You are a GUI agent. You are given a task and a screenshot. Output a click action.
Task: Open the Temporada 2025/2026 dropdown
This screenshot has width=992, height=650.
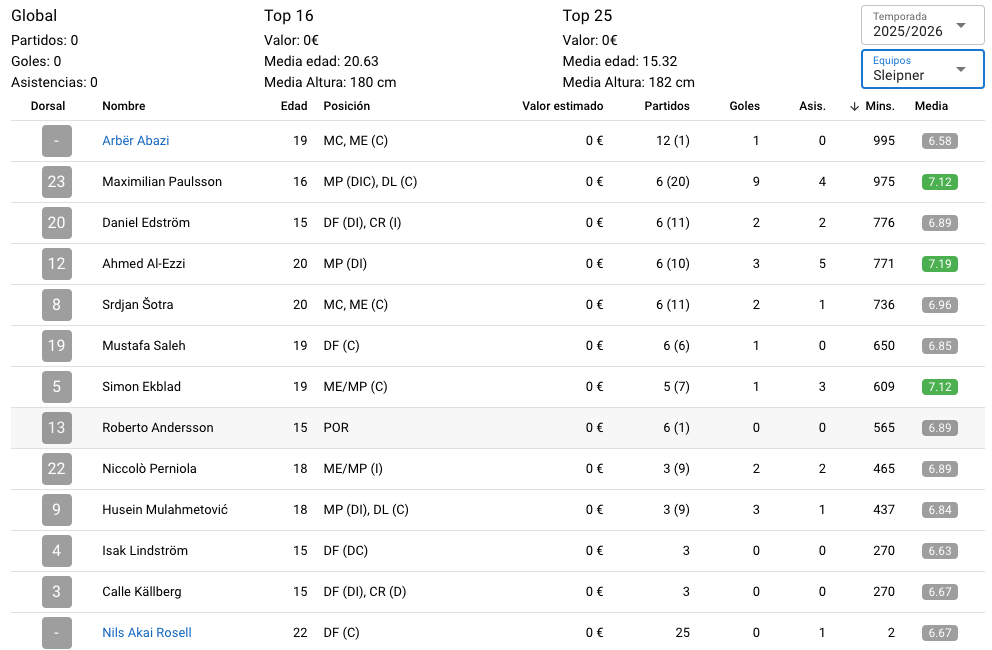(x=922, y=25)
